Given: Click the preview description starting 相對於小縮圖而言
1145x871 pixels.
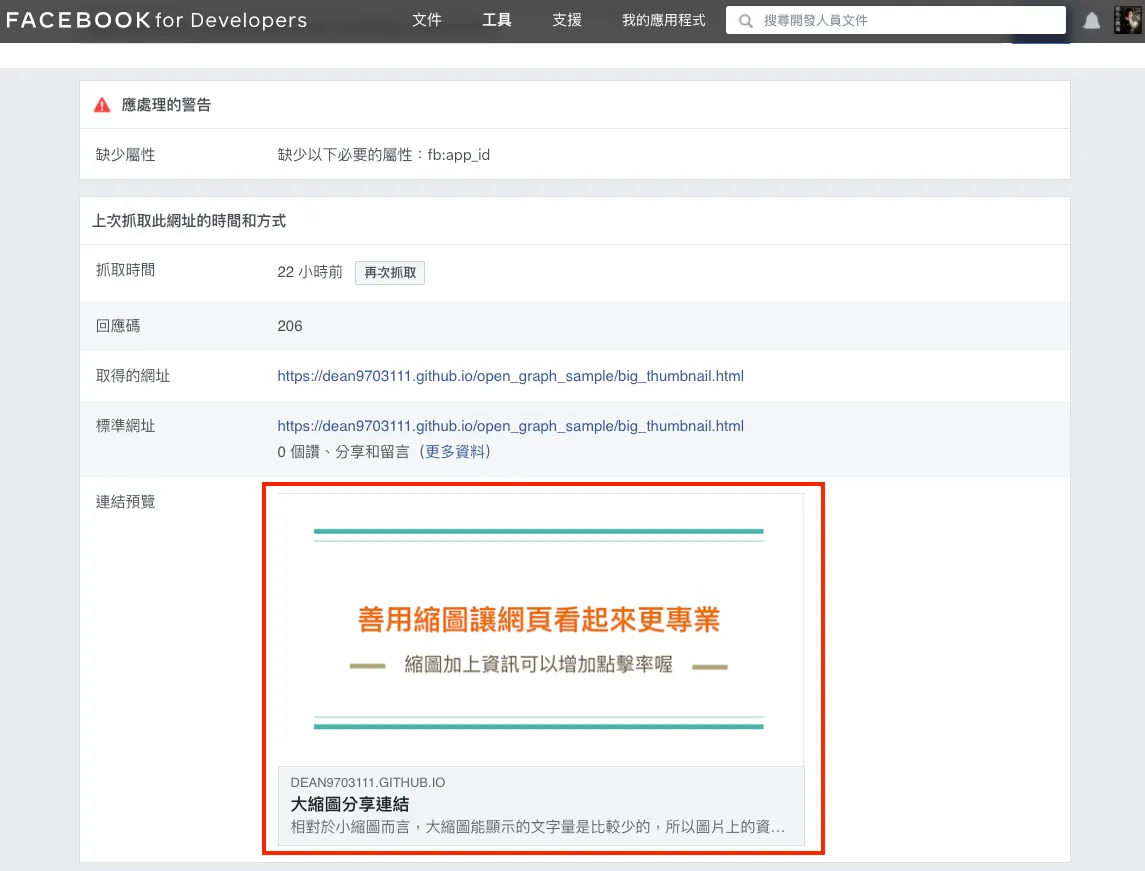Looking at the screenshot, I should click(x=537, y=826).
